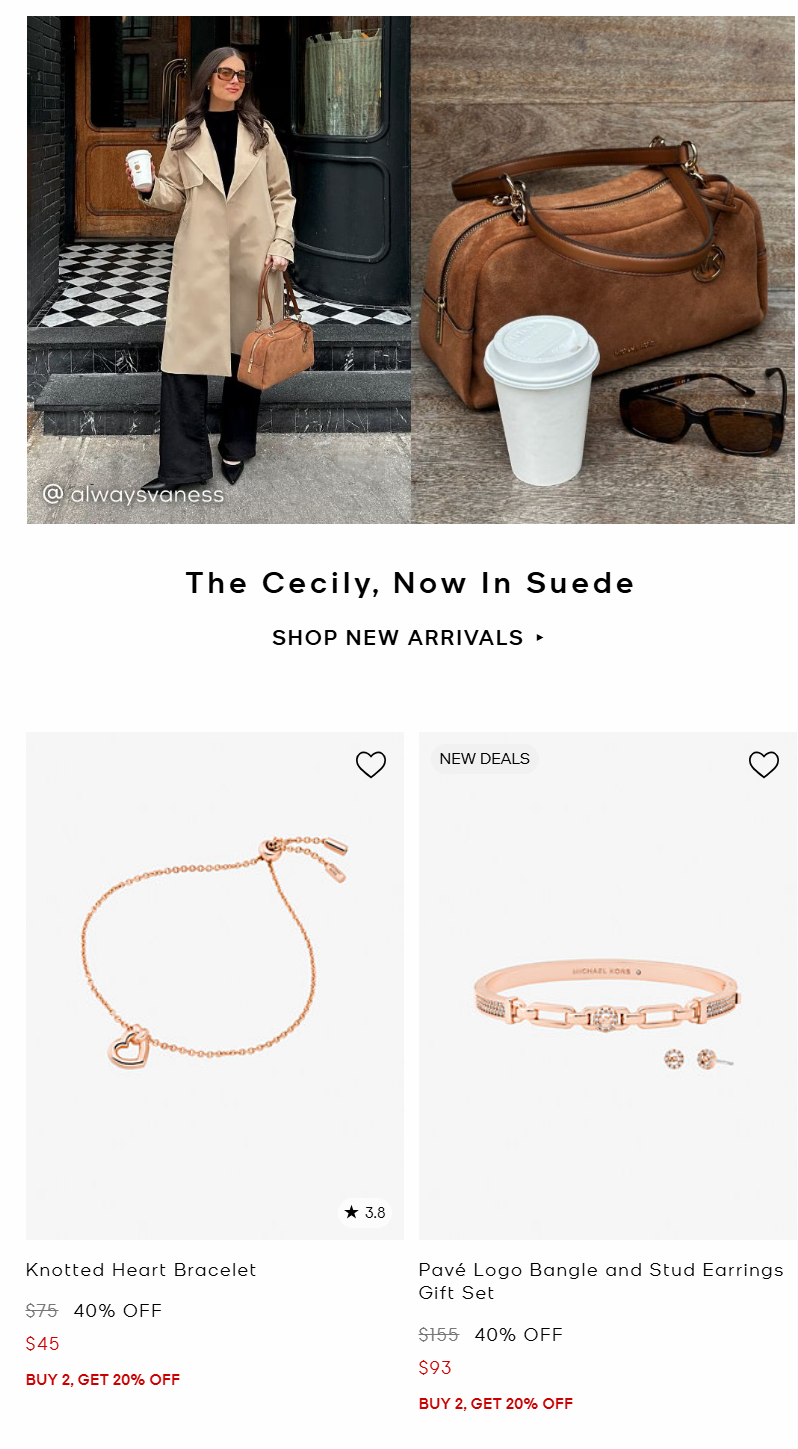
Task: Open the Knotted Heart Bracelet product image
Action: click(x=215, y=986)
